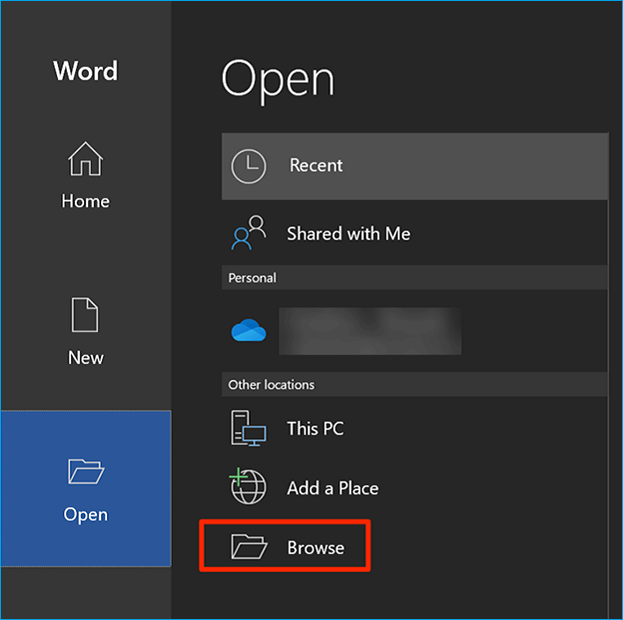The height and width of the screenshot is (620, 623).
Task: Select the New label in the sidebar
Action: (x=85, y=358)
